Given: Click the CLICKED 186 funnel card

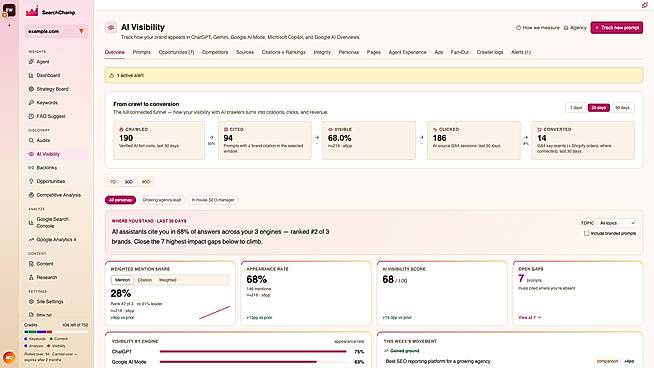Looking at the screenshot, I should (x=473, y=140).
